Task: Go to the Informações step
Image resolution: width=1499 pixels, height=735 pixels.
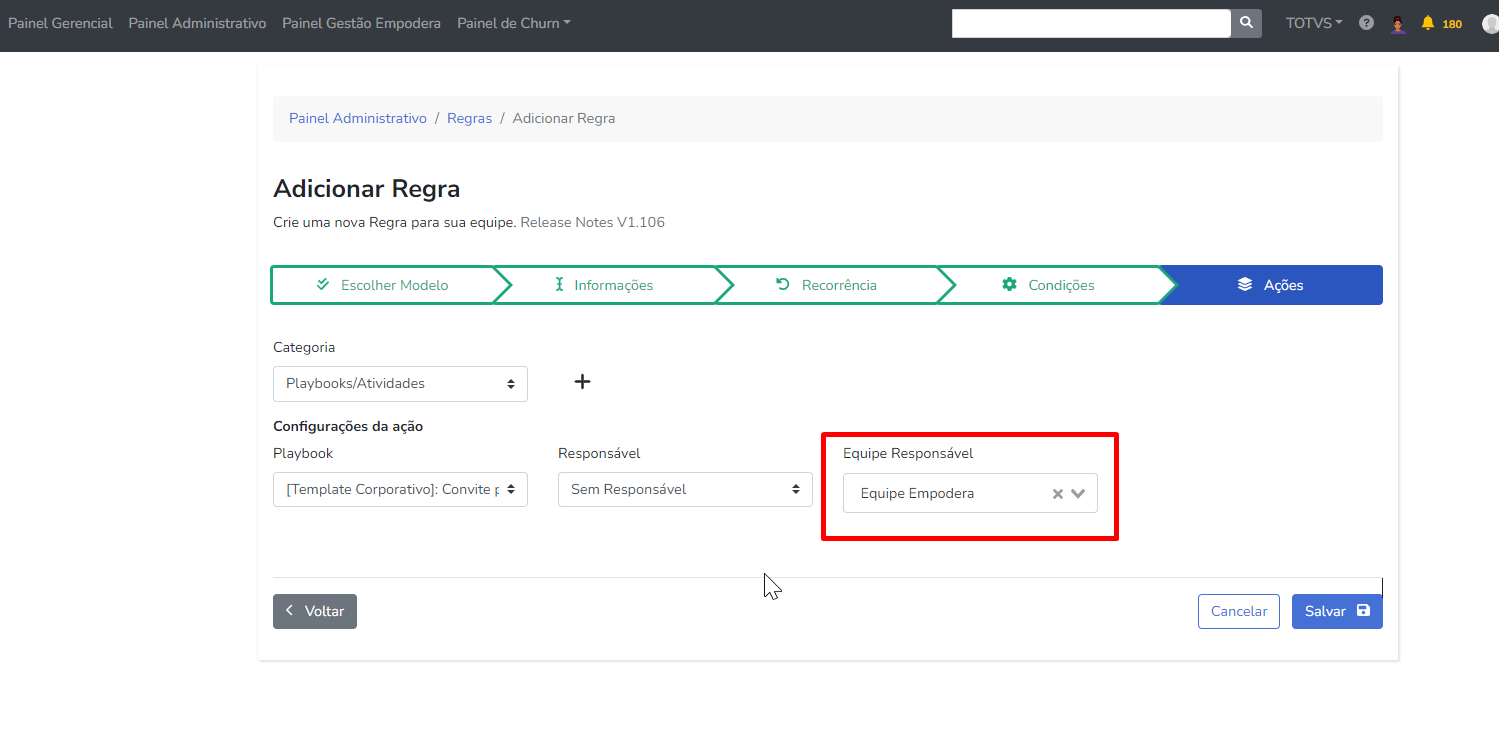Action: tap(605, 285)
